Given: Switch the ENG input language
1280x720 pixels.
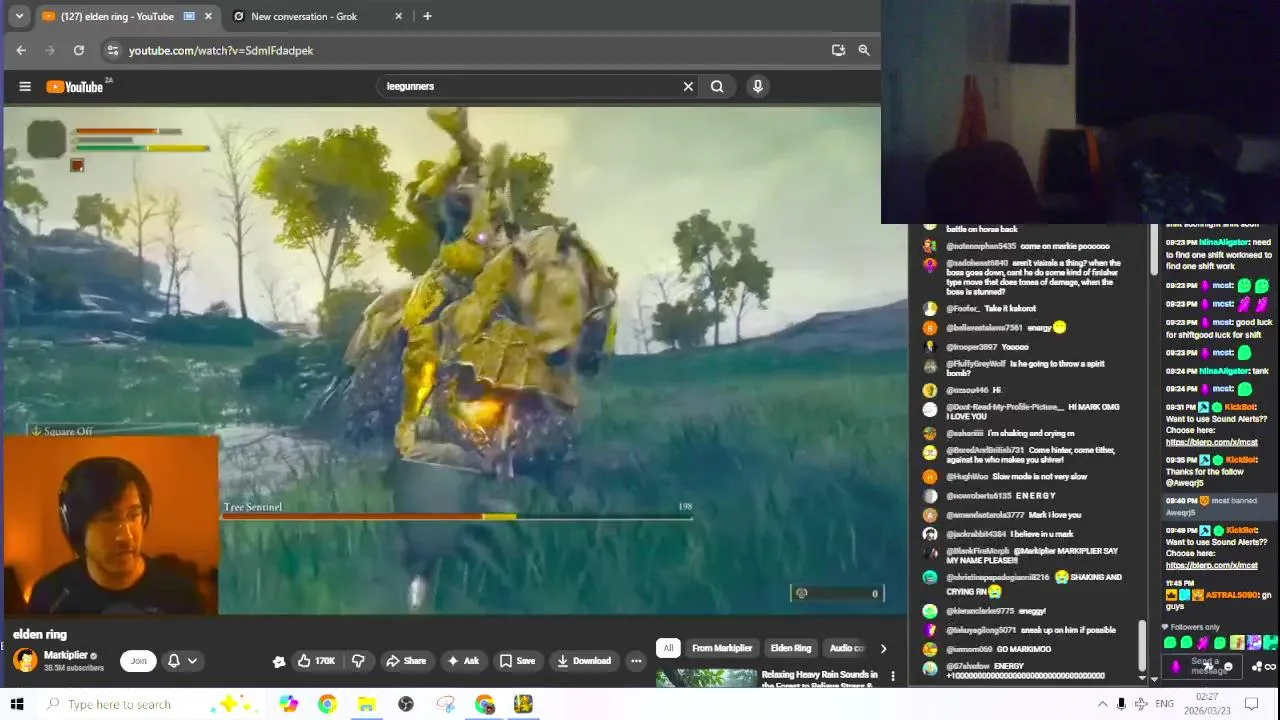Looking at the screenshot, I should pos(1164,704).
